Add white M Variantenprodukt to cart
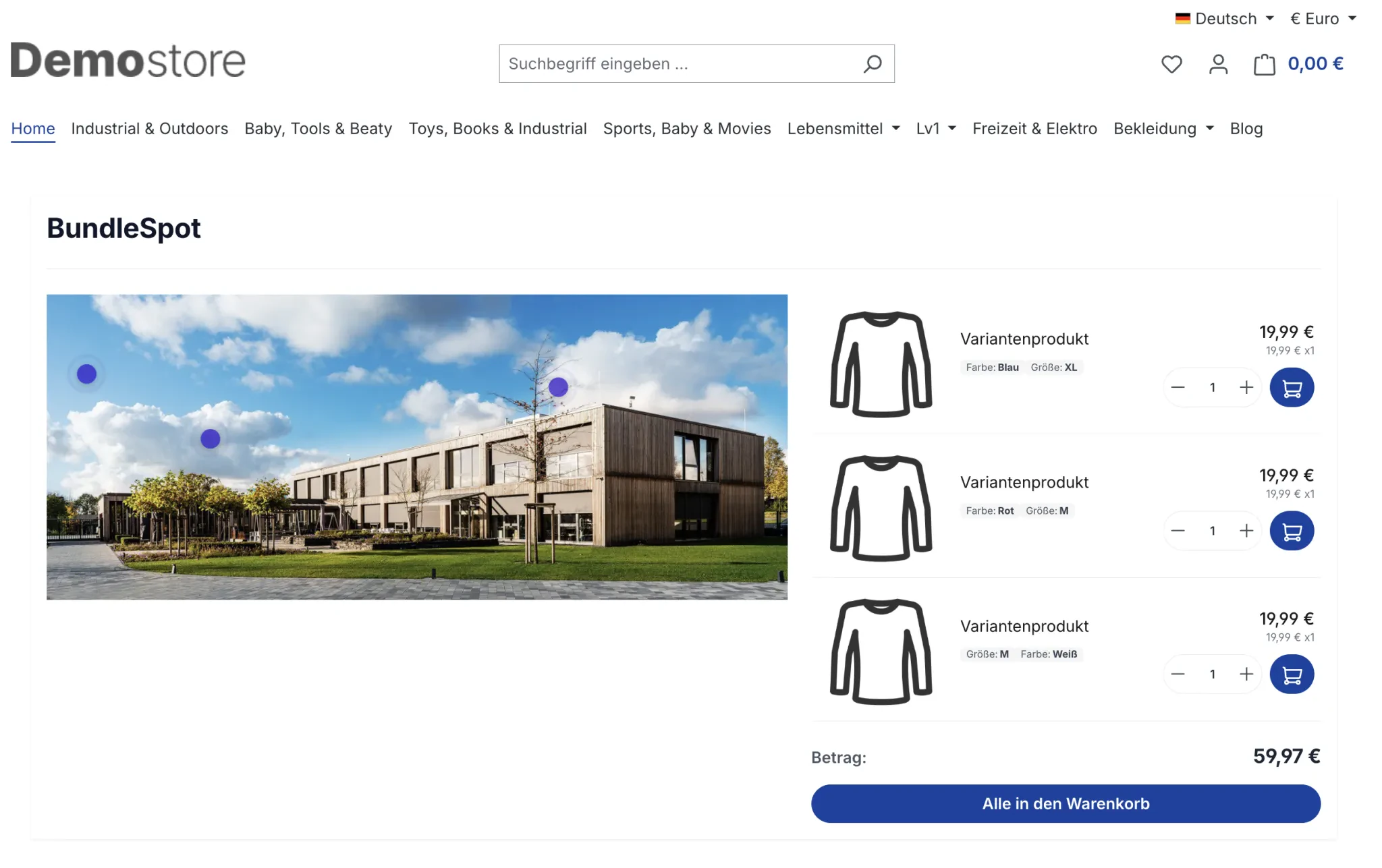This screenshot has height=868, width=1382. click(1292, 674)
